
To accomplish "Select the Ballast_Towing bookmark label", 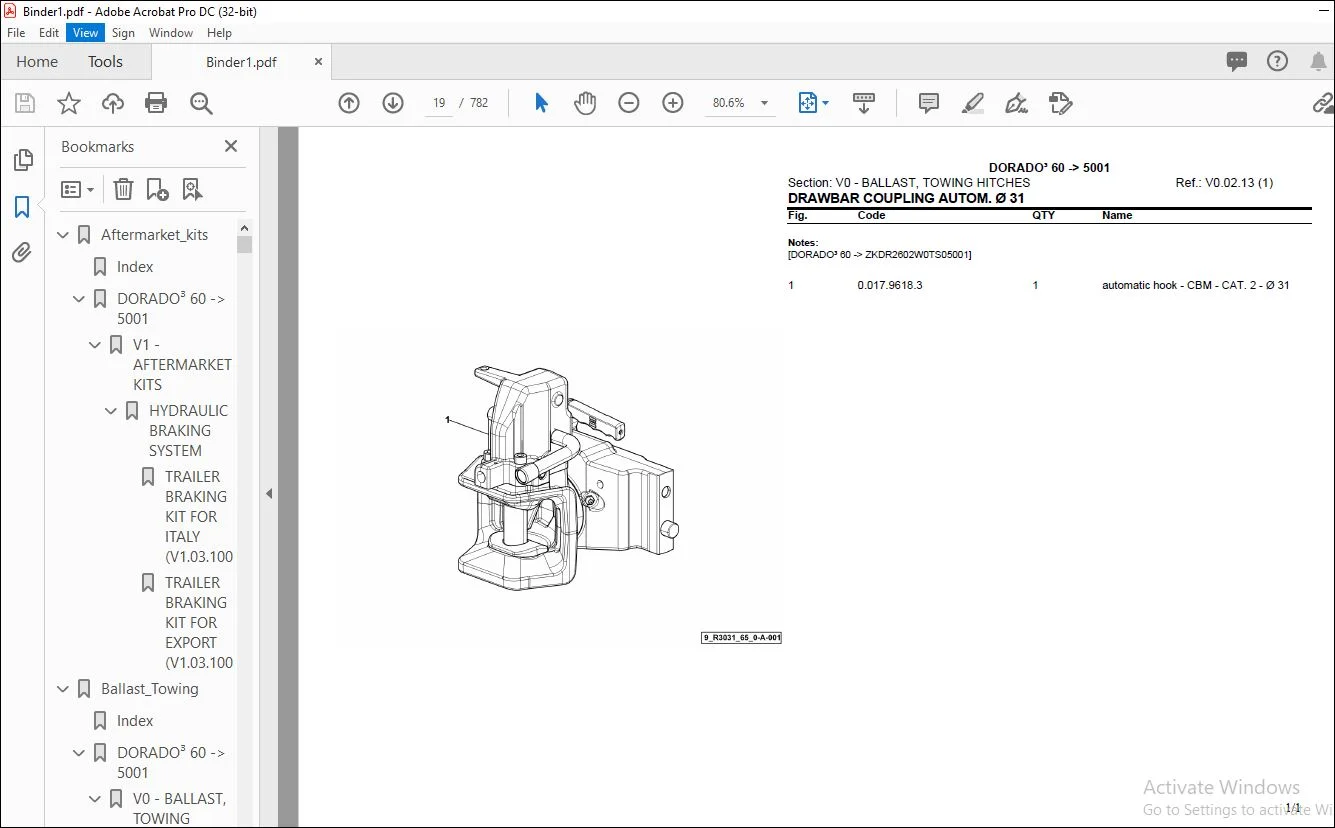I will coord(150,689).
